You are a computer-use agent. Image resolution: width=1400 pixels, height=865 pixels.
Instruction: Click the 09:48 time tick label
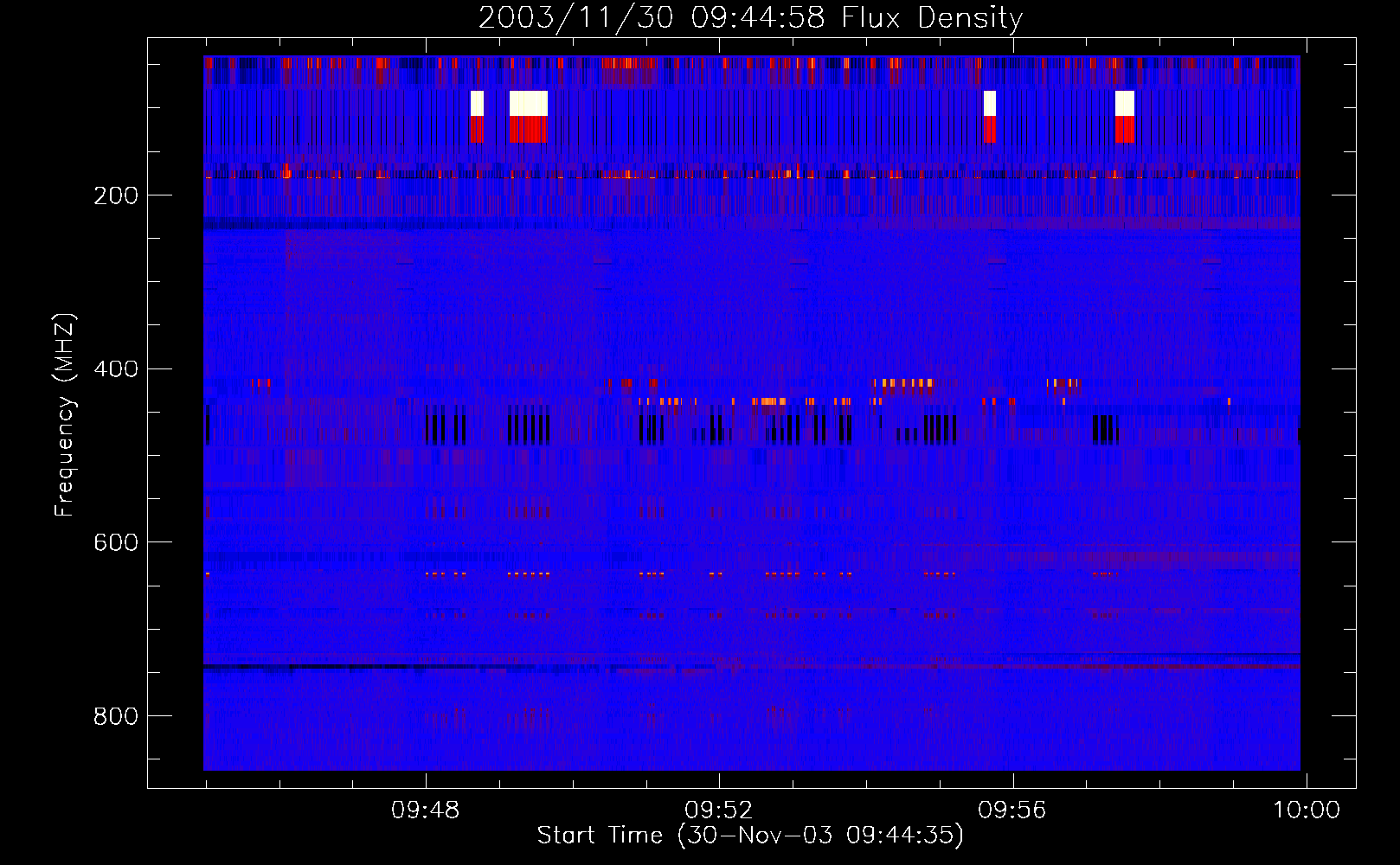click(x=425, y=811)
